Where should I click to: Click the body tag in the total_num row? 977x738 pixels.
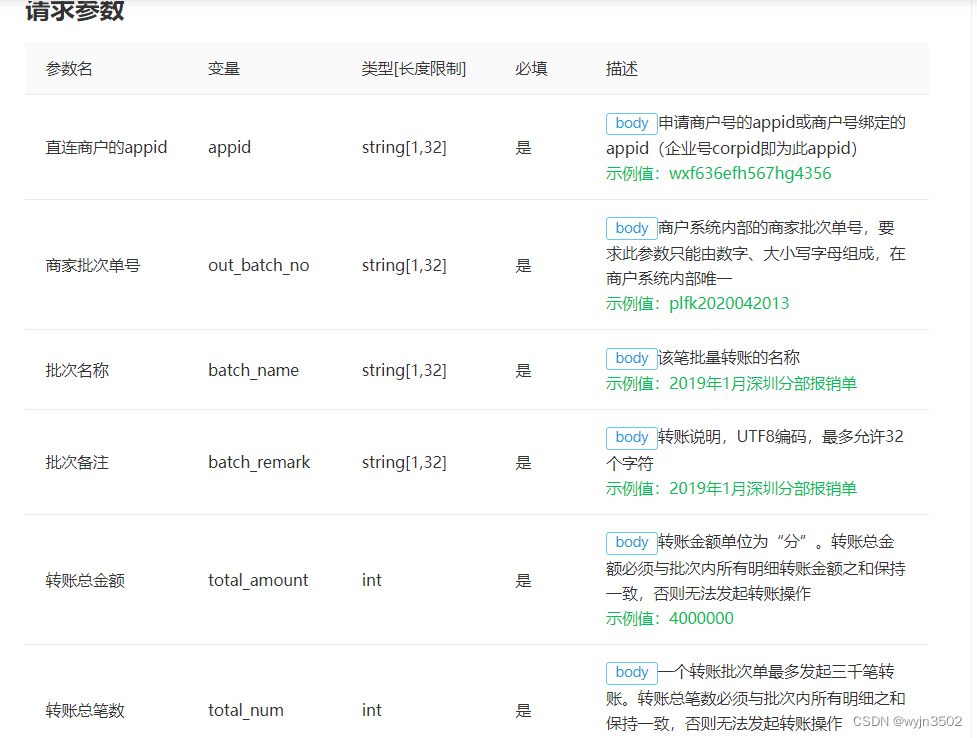pyautogui.click(x=631, y=672)
